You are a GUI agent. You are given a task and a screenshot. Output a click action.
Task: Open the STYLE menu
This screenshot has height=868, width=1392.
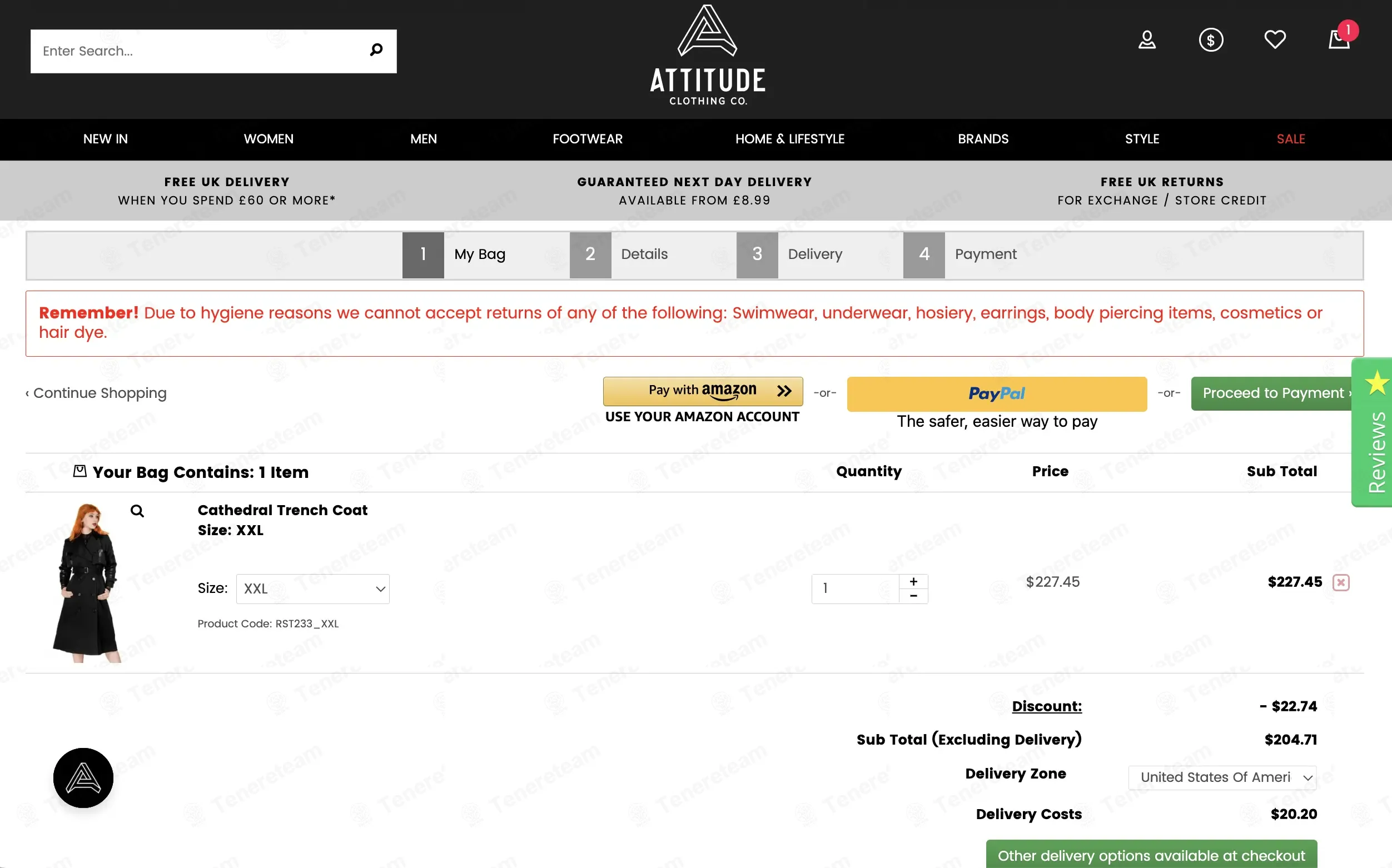click(1142, 139)
